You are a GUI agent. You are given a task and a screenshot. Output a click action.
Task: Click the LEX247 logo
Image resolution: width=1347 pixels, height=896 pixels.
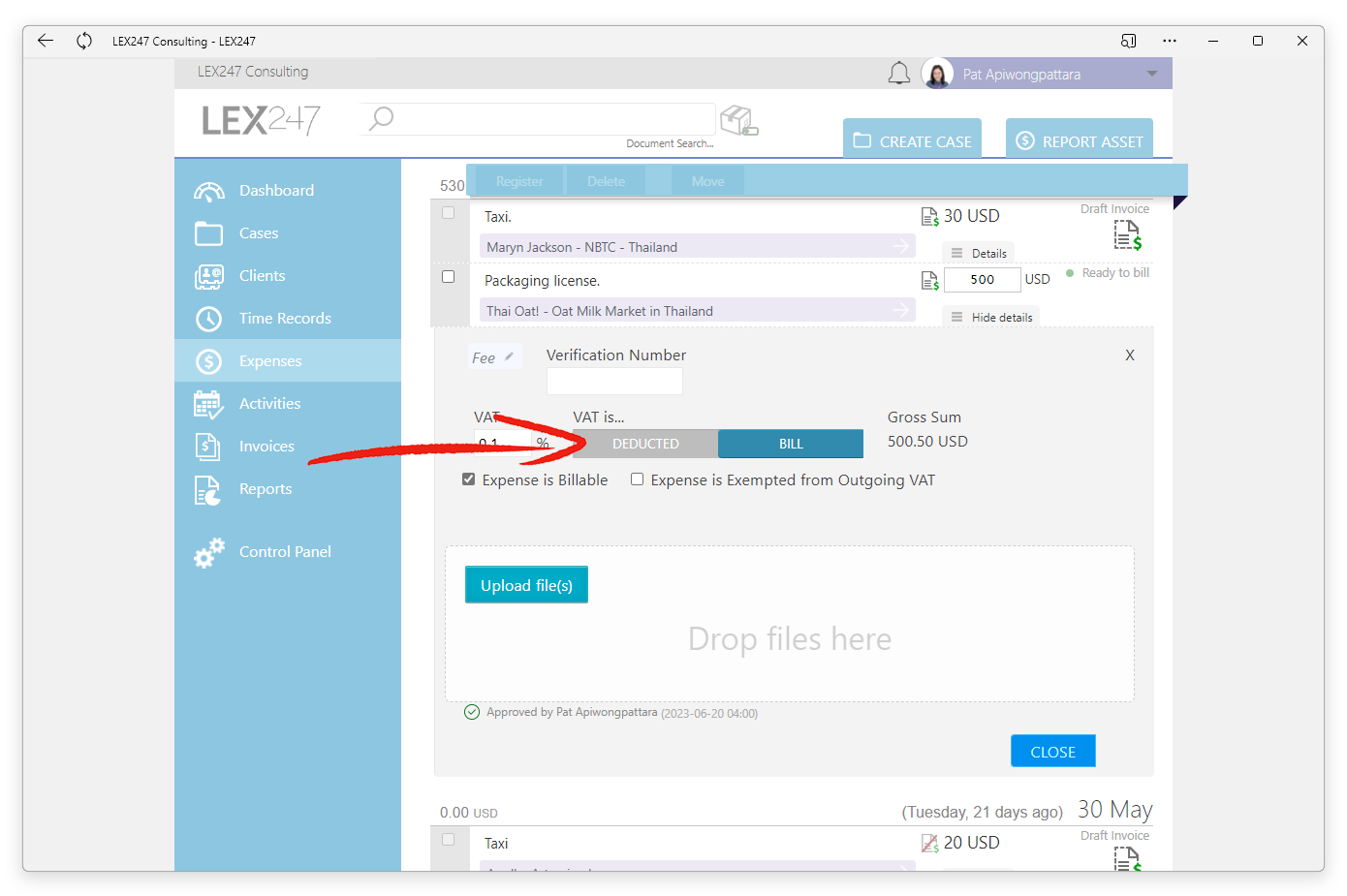pyautogui.click(x=261, y=120)
